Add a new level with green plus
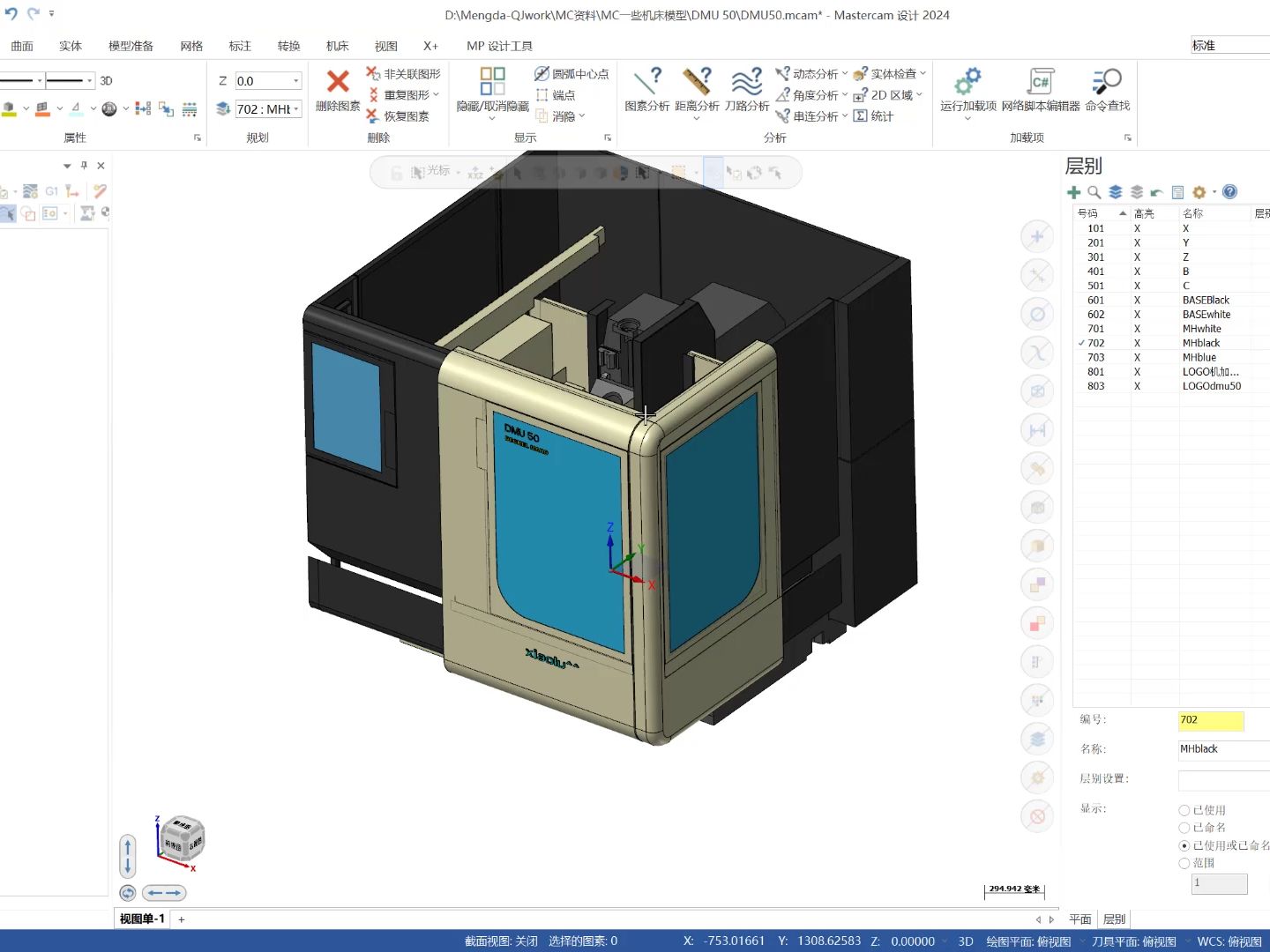This screenshot has width=1270, height=952. coord(1073,192)
